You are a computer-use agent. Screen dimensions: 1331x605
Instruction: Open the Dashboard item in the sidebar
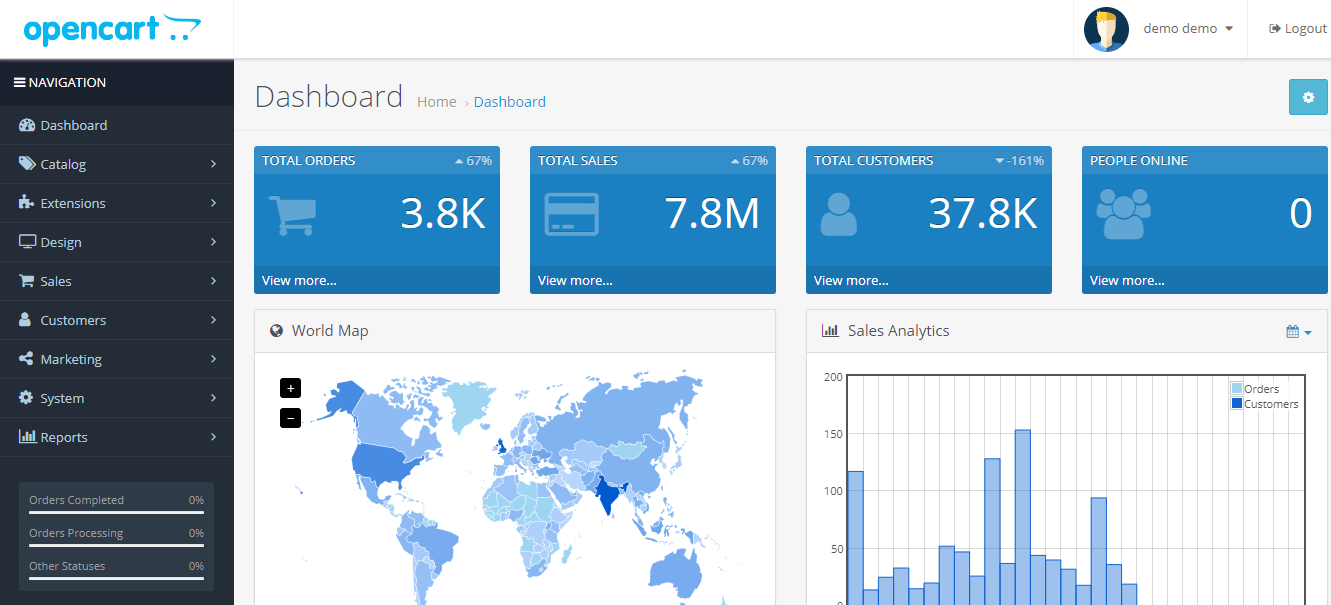tap(73, 125)
